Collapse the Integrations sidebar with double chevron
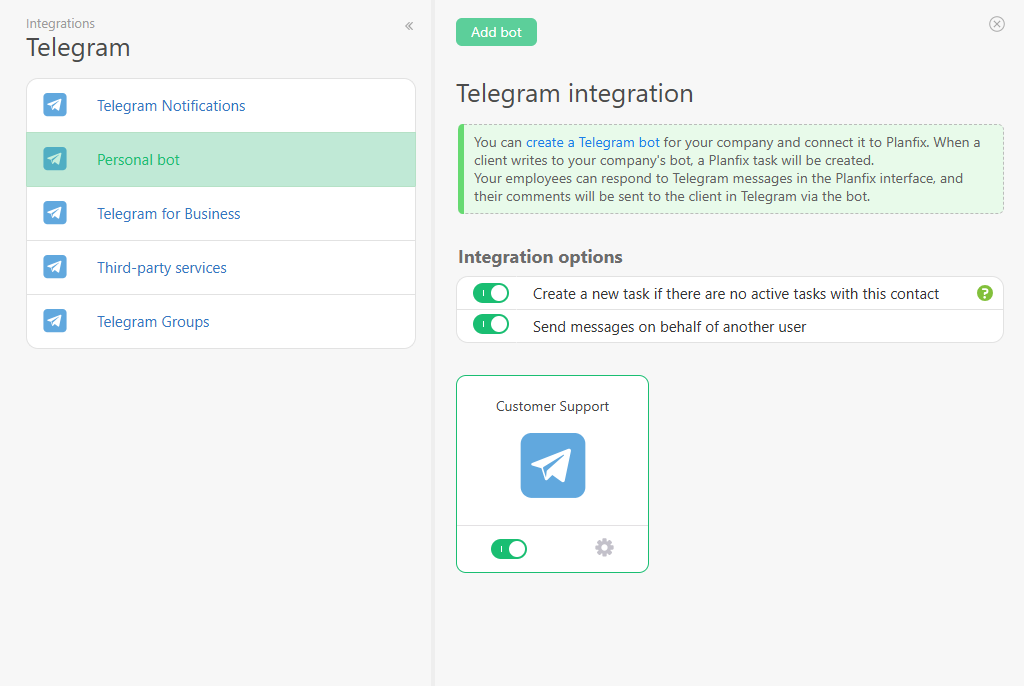This screenshot has width=1024, height=686. tap(409, 26)
